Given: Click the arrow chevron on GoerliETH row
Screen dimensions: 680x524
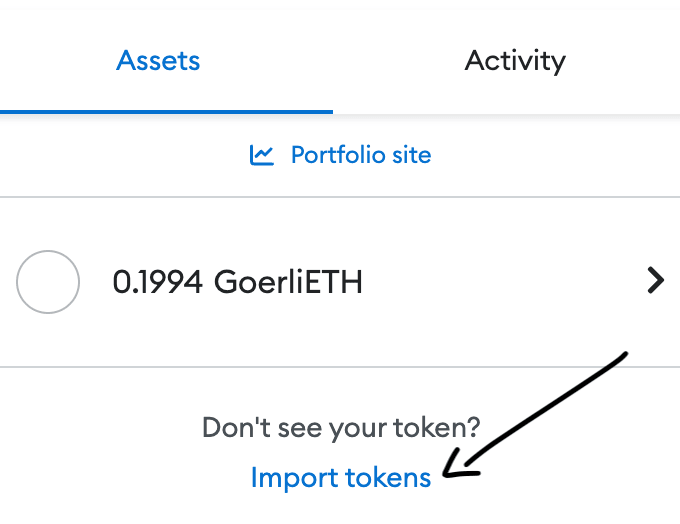Looking at the screenshot, I should 655,282.
